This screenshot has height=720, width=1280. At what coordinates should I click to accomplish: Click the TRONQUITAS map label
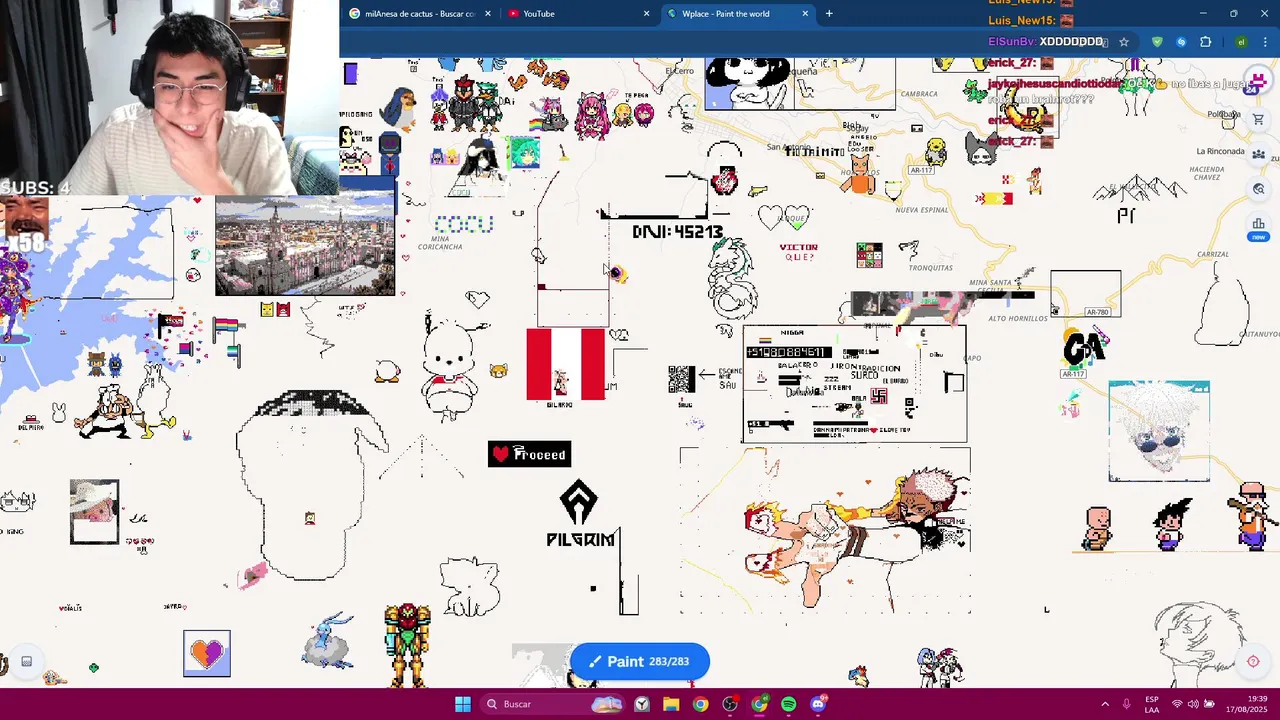[x=931, y=268]
